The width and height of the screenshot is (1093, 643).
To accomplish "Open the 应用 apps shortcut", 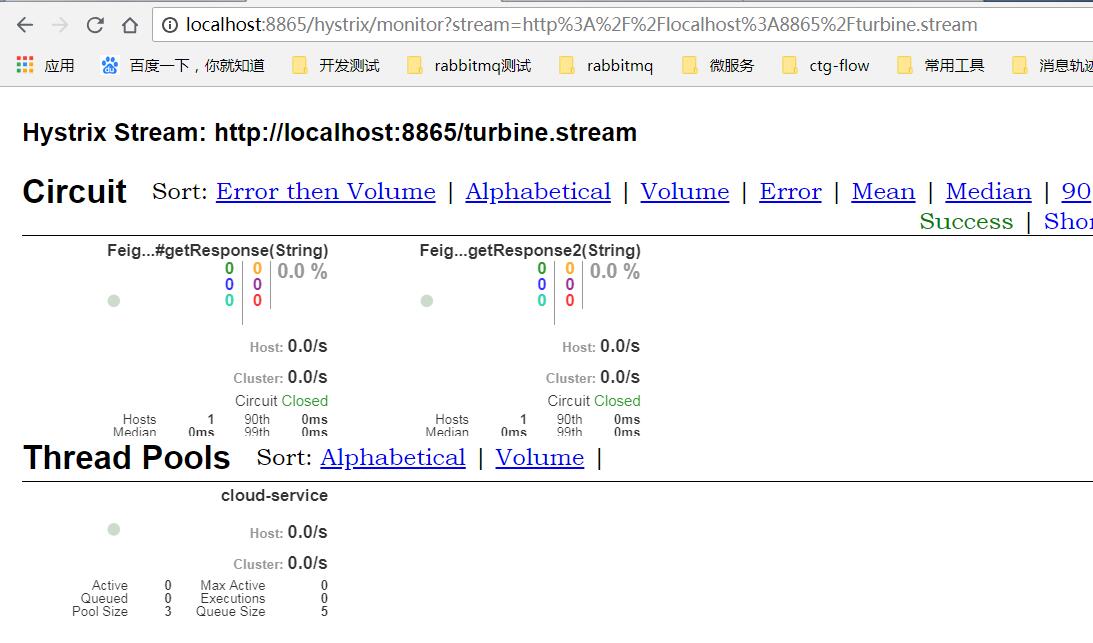I will (x=45, y=66).
